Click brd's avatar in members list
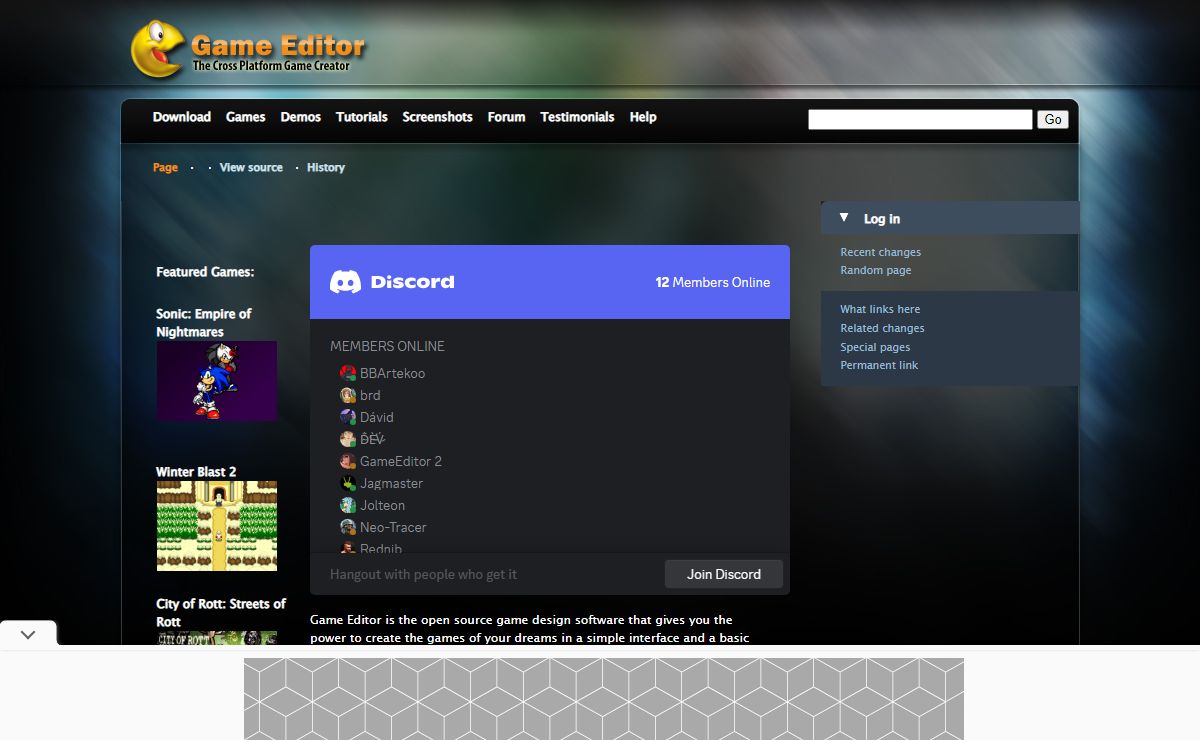Screen dimensions: 1200x740 pos(348,395)
